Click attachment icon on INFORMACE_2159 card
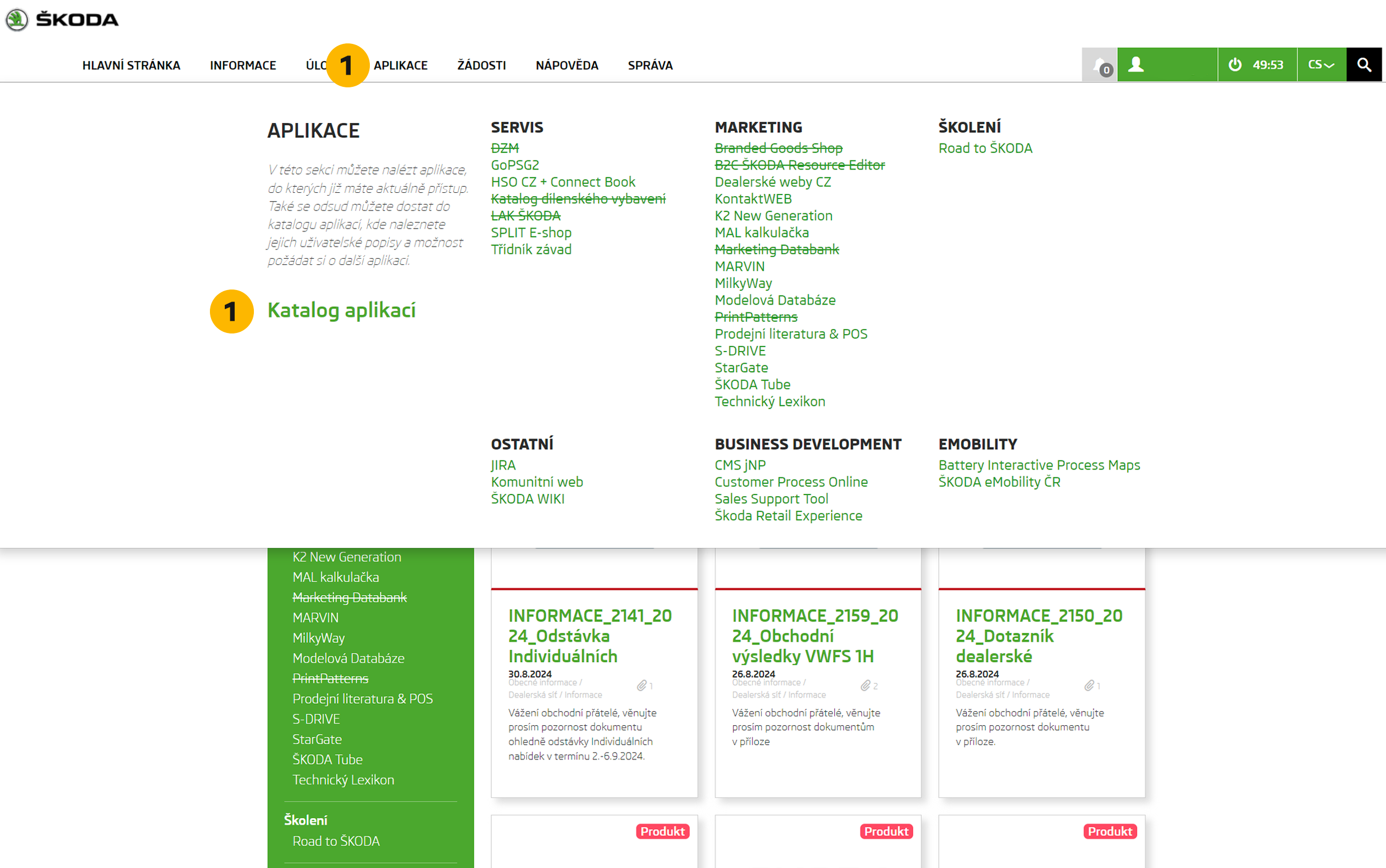The width and height of the screenshot is (1386, 868). tap(866, 686)
